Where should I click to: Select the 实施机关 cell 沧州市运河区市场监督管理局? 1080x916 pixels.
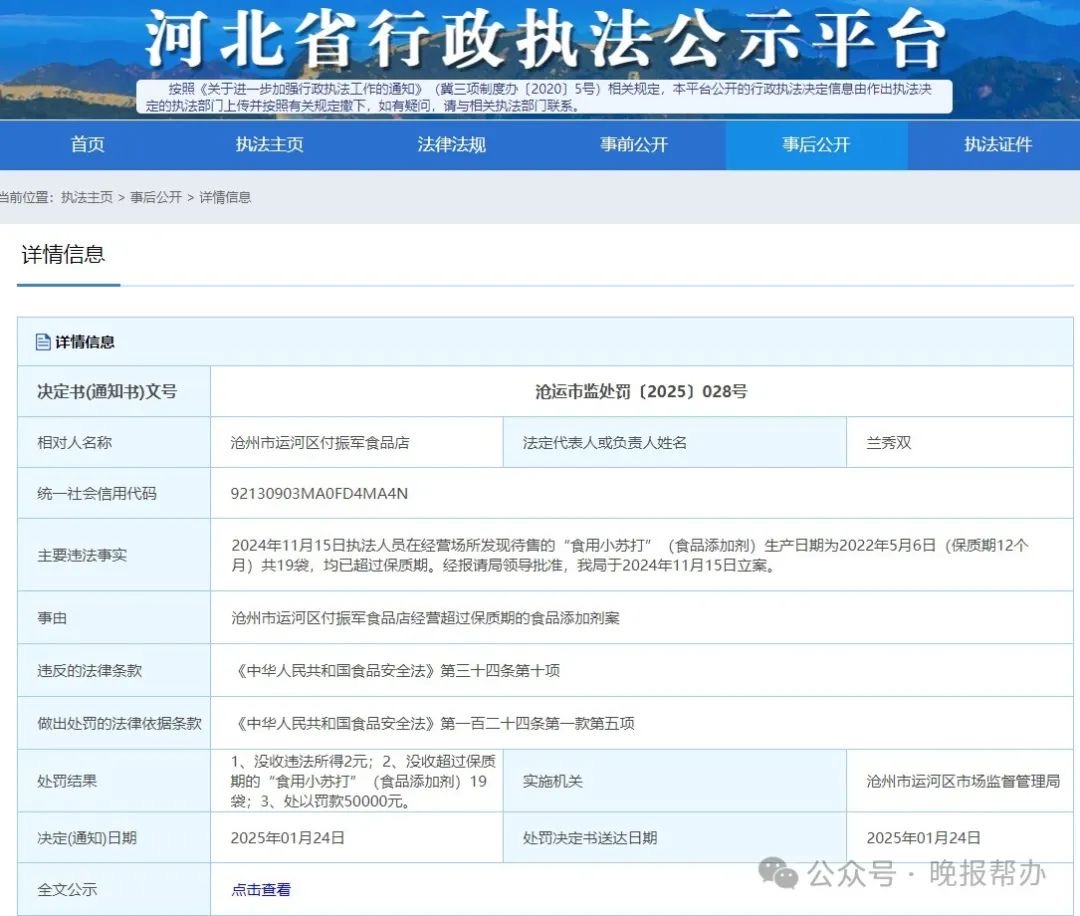click(961, 782)
